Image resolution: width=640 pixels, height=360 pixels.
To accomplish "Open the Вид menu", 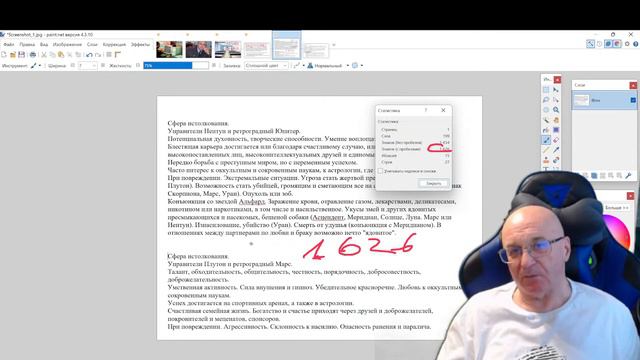I will [x=44, y=44].
